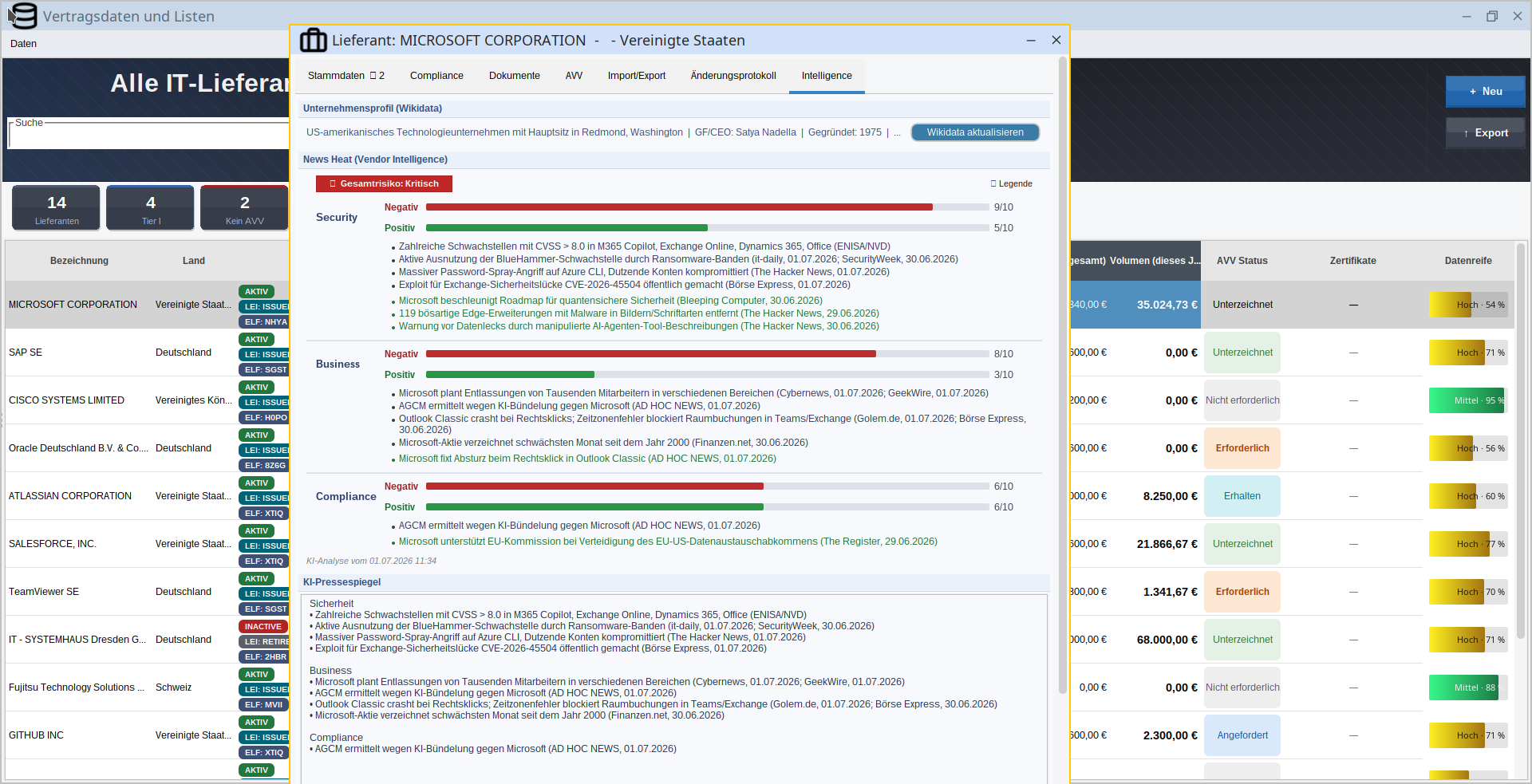Click Business Negativ score bar 8/10
1532x784 pixels.
707,354
